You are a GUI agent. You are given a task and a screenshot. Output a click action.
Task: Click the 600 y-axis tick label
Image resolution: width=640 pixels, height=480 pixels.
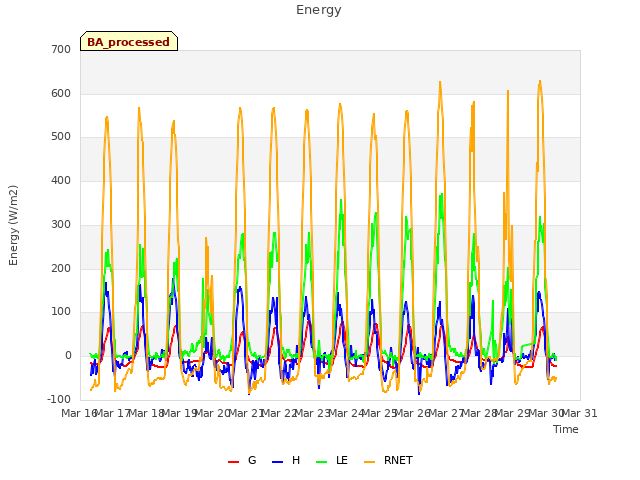[61, 93]
